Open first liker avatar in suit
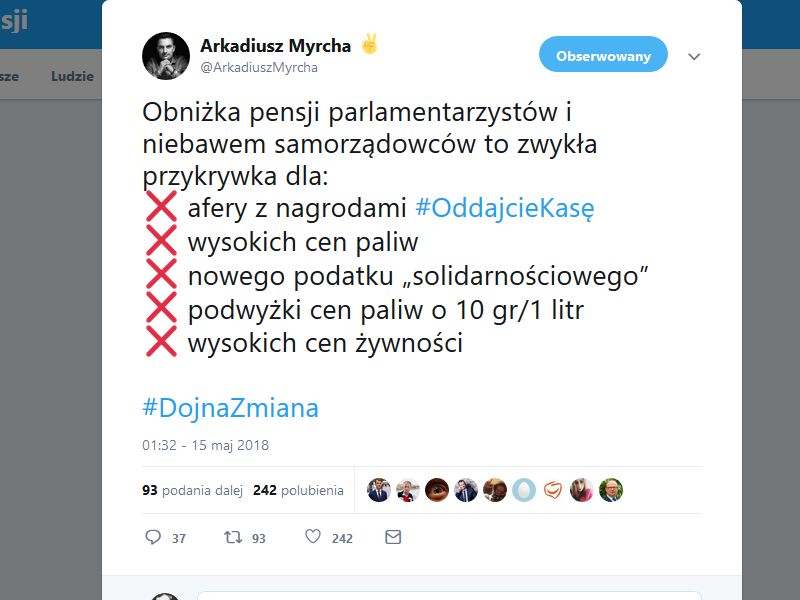This screenshot has height=600, width=800. (x=379, y=490)
